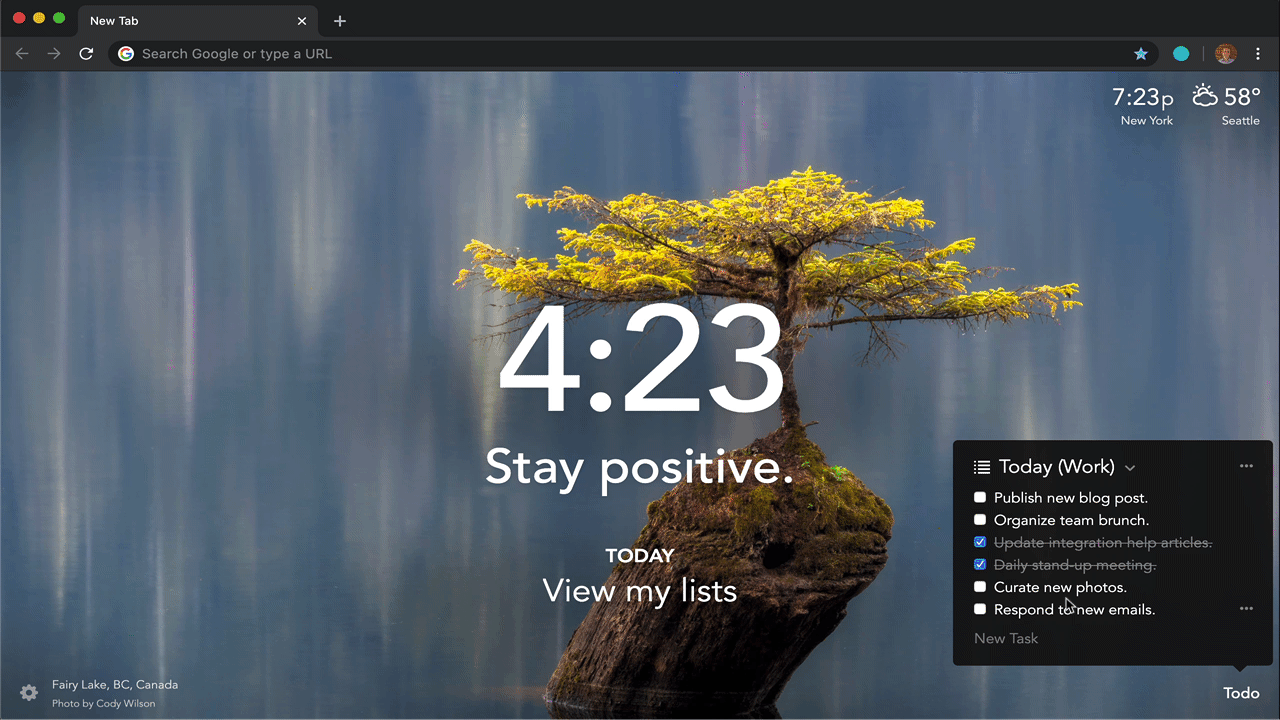Uncheck Daily stand-up meeting task
The height and width of the screenshot is (720, 1280).
click(x=980, y=565)
